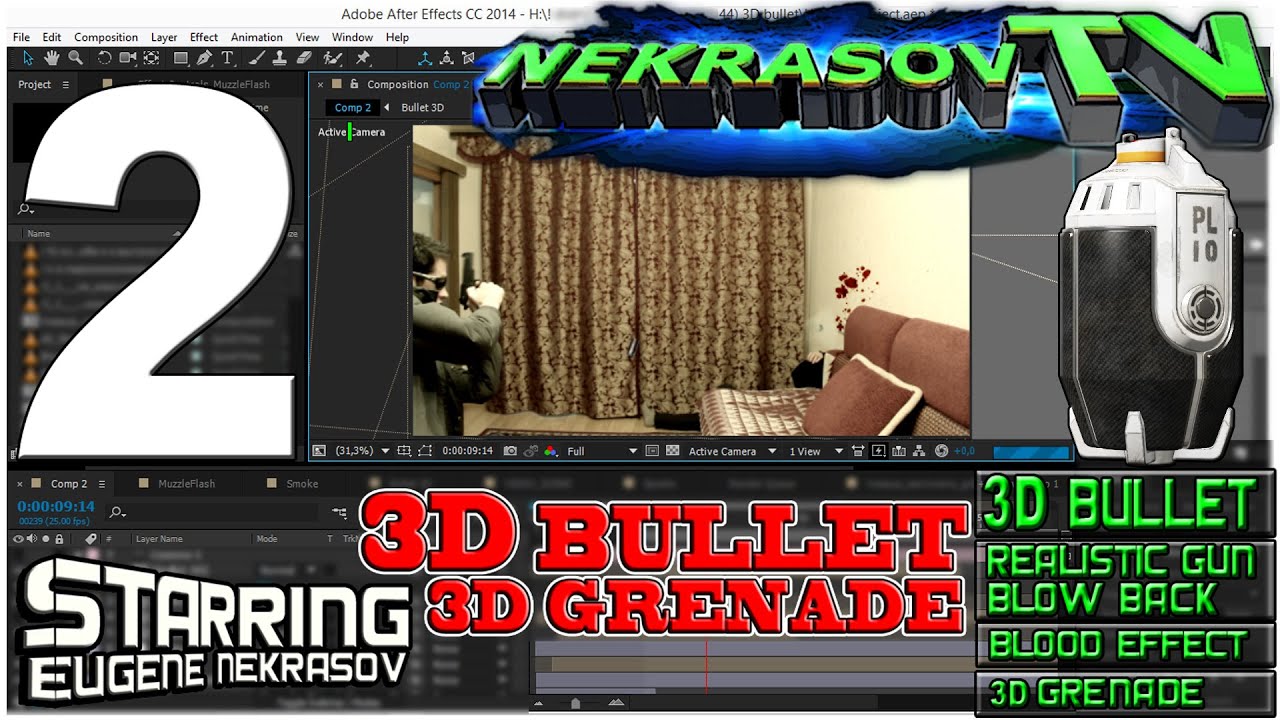This screenshot has width=1280, height=720.
Task: Select the Rectangle shape tool
Action: tap(181, 58)
